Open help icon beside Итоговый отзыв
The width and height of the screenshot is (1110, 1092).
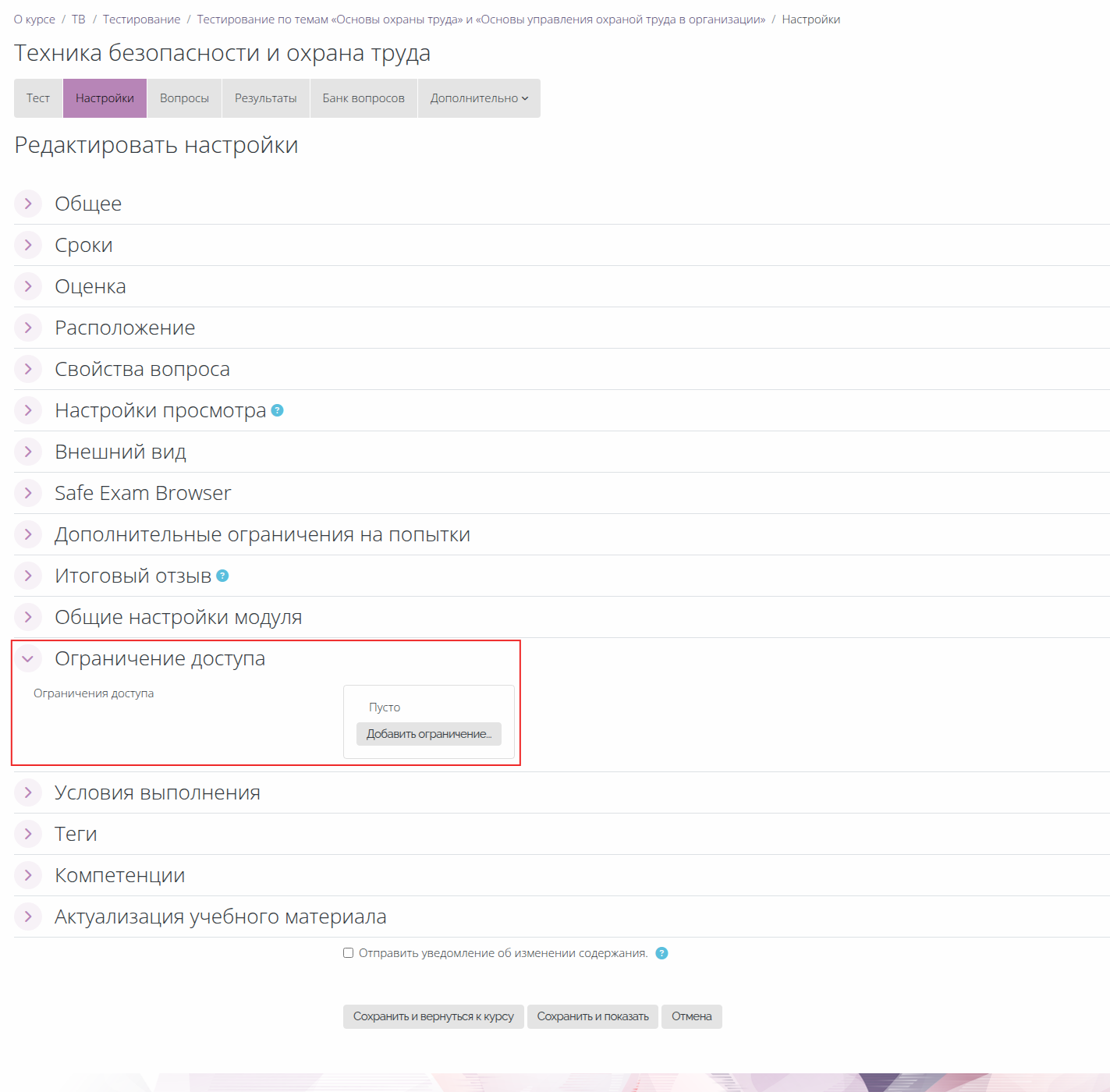click(222, 576)
